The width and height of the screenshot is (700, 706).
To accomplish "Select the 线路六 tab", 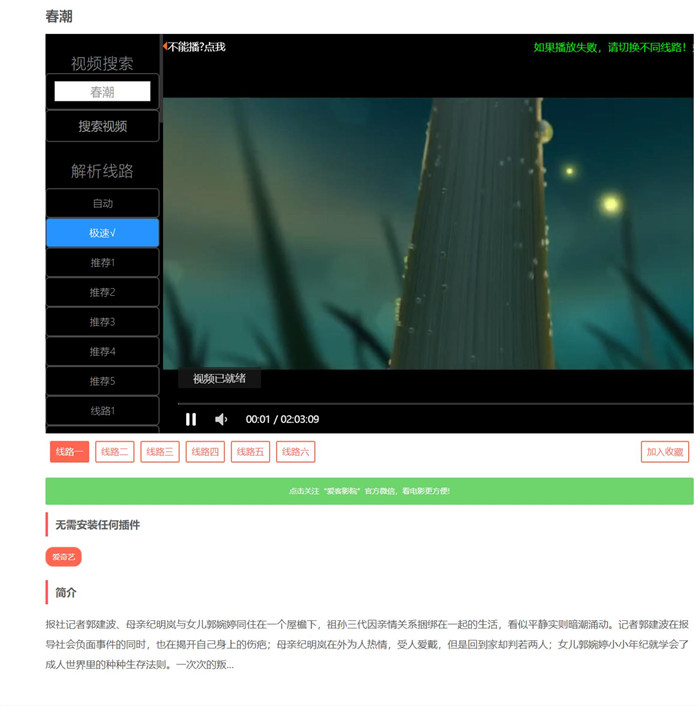I will pyautogui.click(x=296, y=452).
